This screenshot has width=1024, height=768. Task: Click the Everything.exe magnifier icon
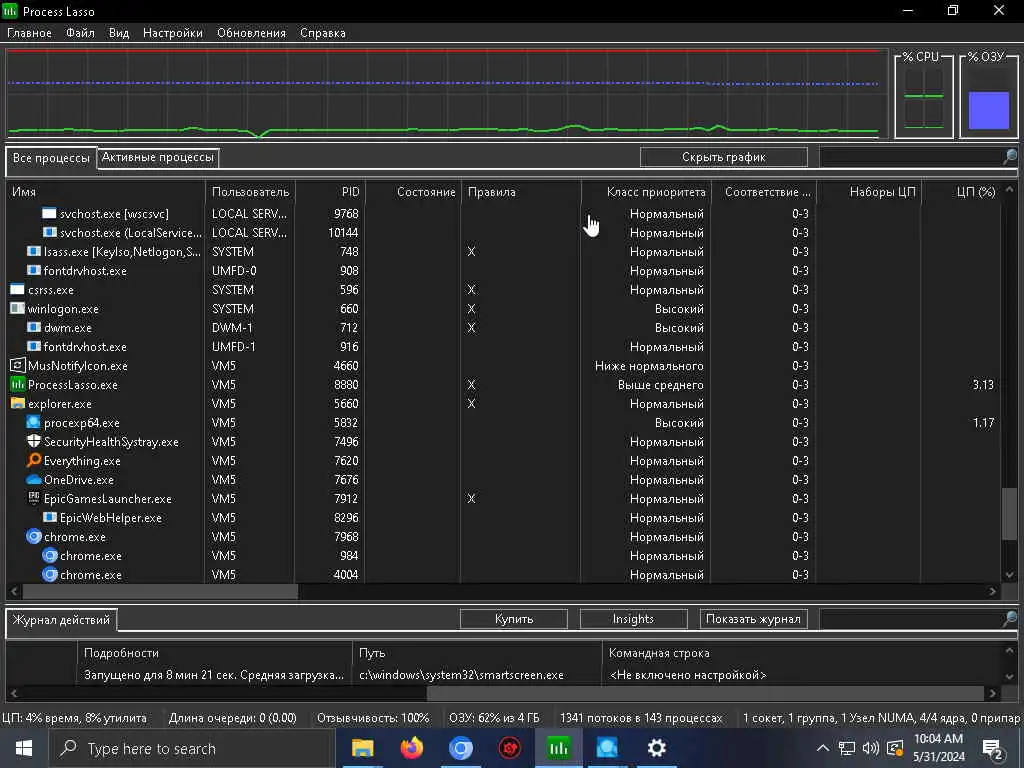click(x=33, y=460)
